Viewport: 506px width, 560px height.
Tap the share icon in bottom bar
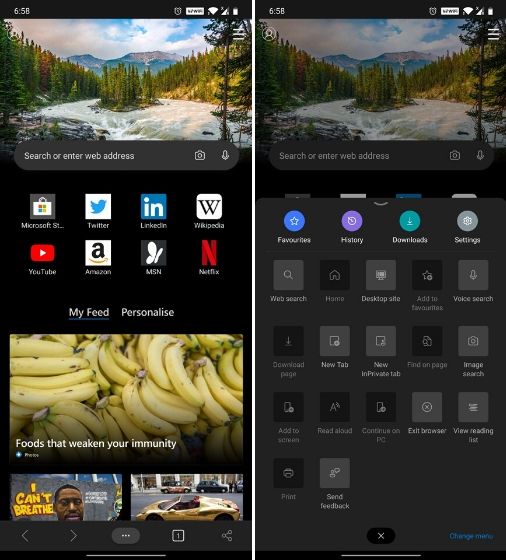227,536
